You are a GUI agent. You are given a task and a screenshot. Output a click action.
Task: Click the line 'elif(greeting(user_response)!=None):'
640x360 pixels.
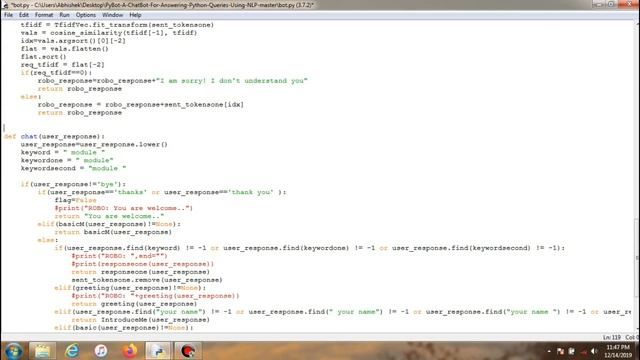tap(130, 288)
